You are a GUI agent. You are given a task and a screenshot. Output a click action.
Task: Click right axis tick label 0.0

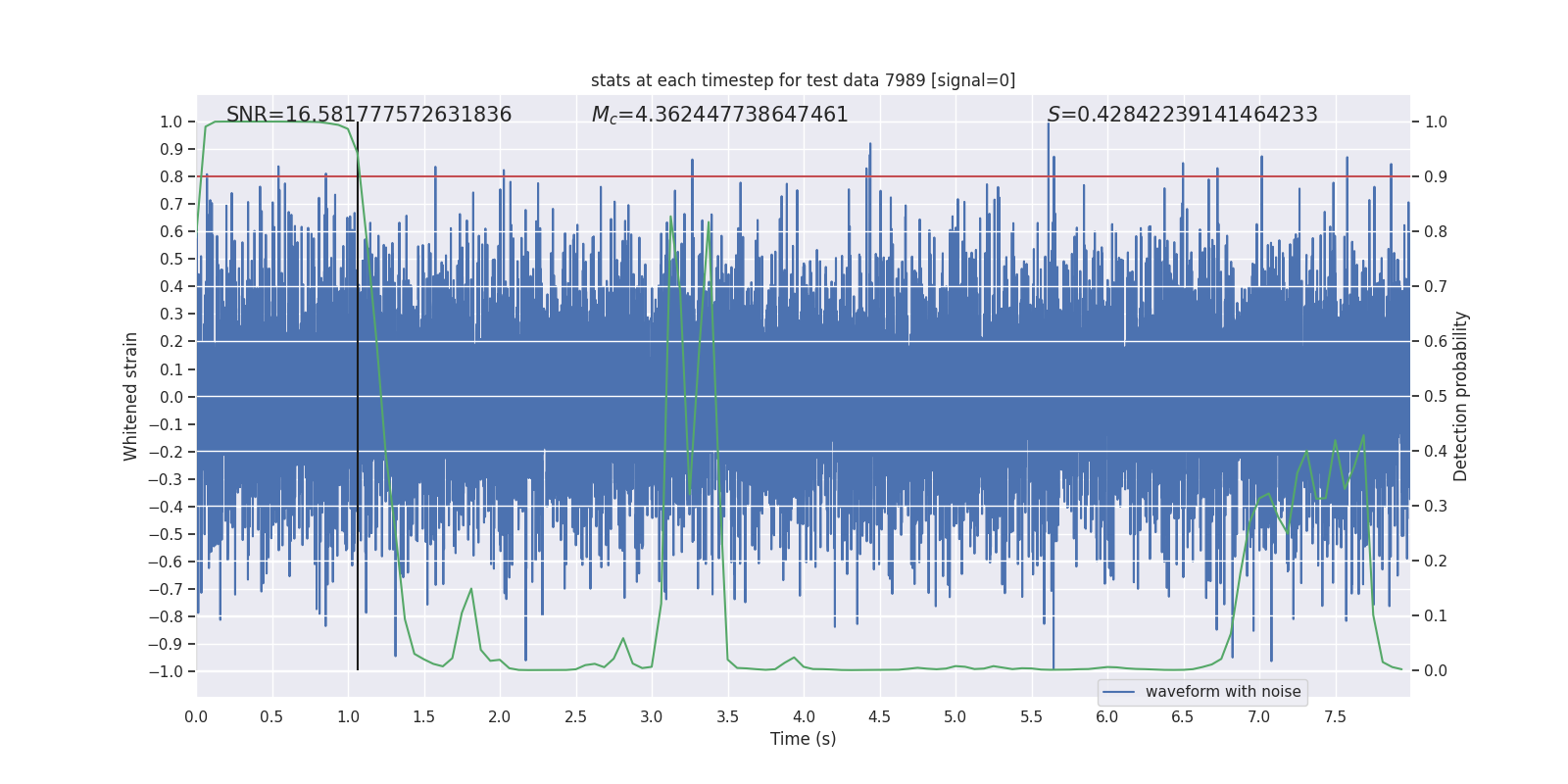pos(1436,671)
